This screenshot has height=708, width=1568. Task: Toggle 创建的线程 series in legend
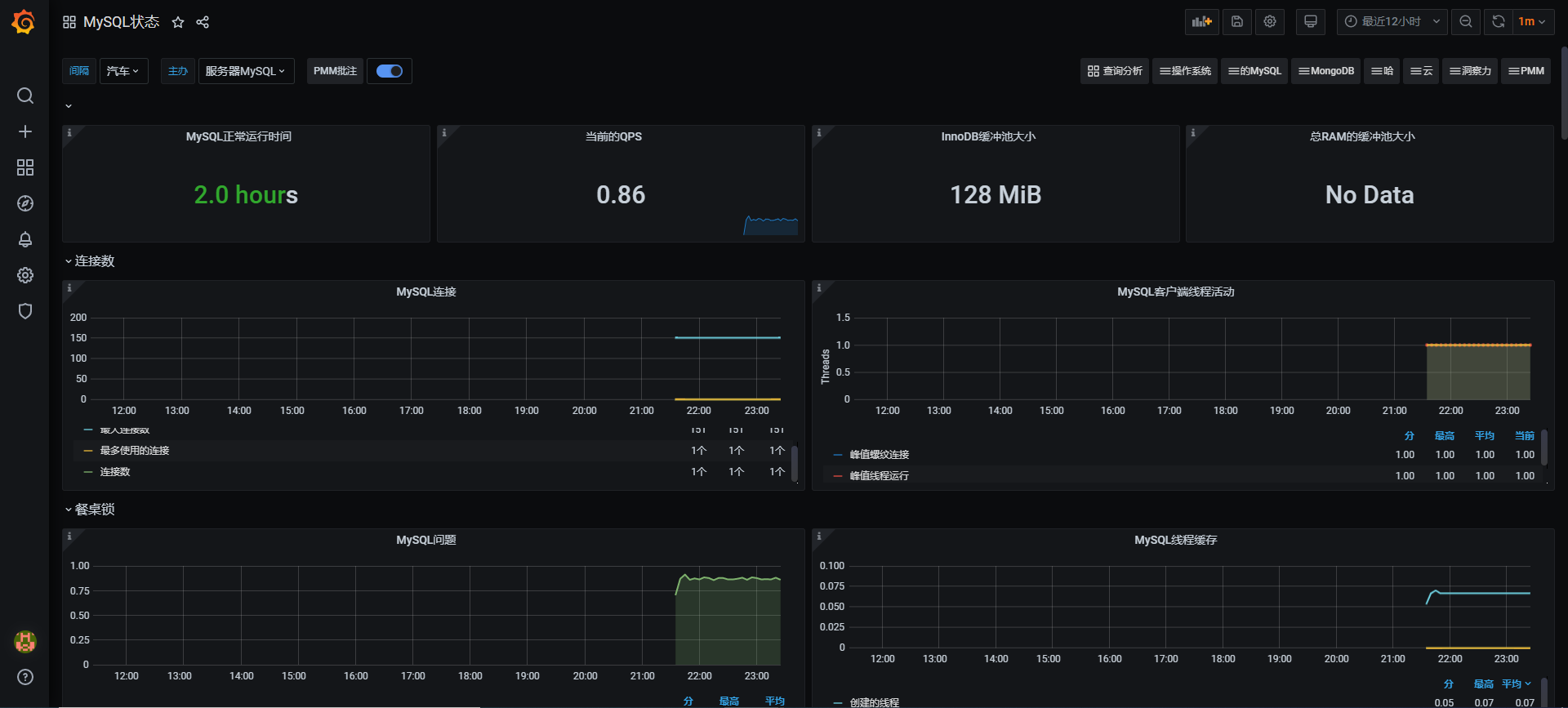coord(875,702)
